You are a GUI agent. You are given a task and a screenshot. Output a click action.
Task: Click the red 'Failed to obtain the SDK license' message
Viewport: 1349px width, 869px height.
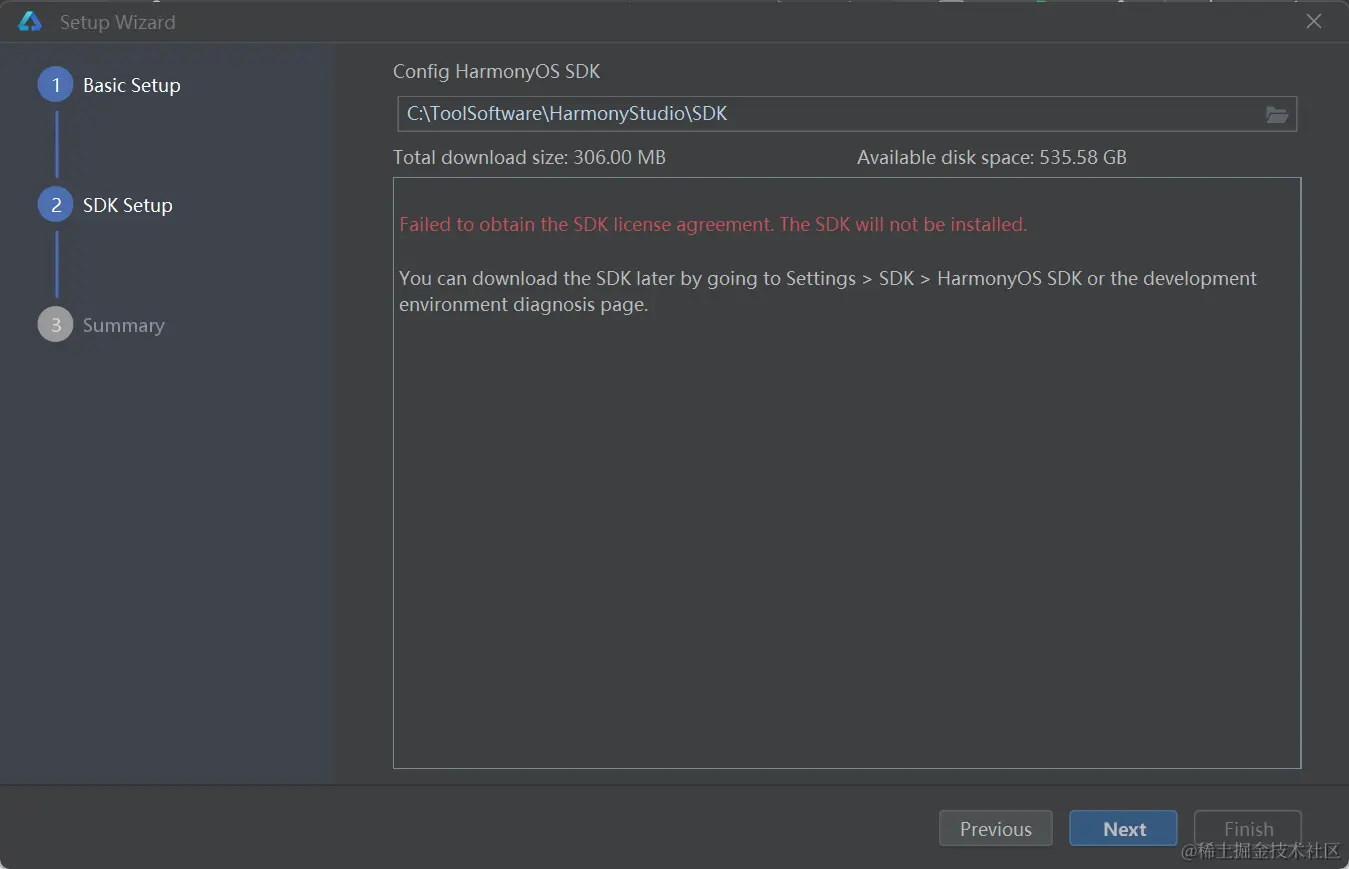coord(713,224)
